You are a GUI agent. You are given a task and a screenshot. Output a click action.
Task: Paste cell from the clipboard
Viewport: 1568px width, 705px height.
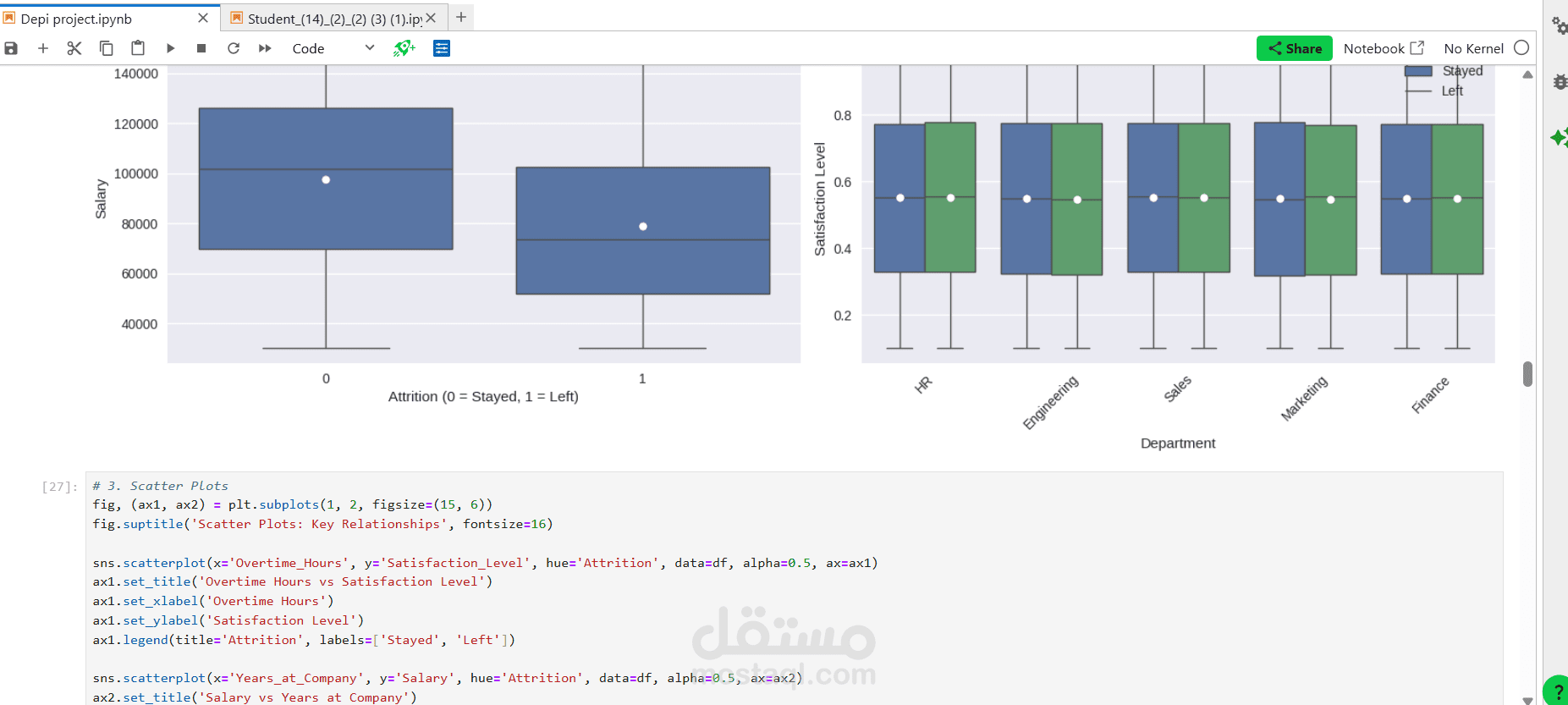click(138, 48)
